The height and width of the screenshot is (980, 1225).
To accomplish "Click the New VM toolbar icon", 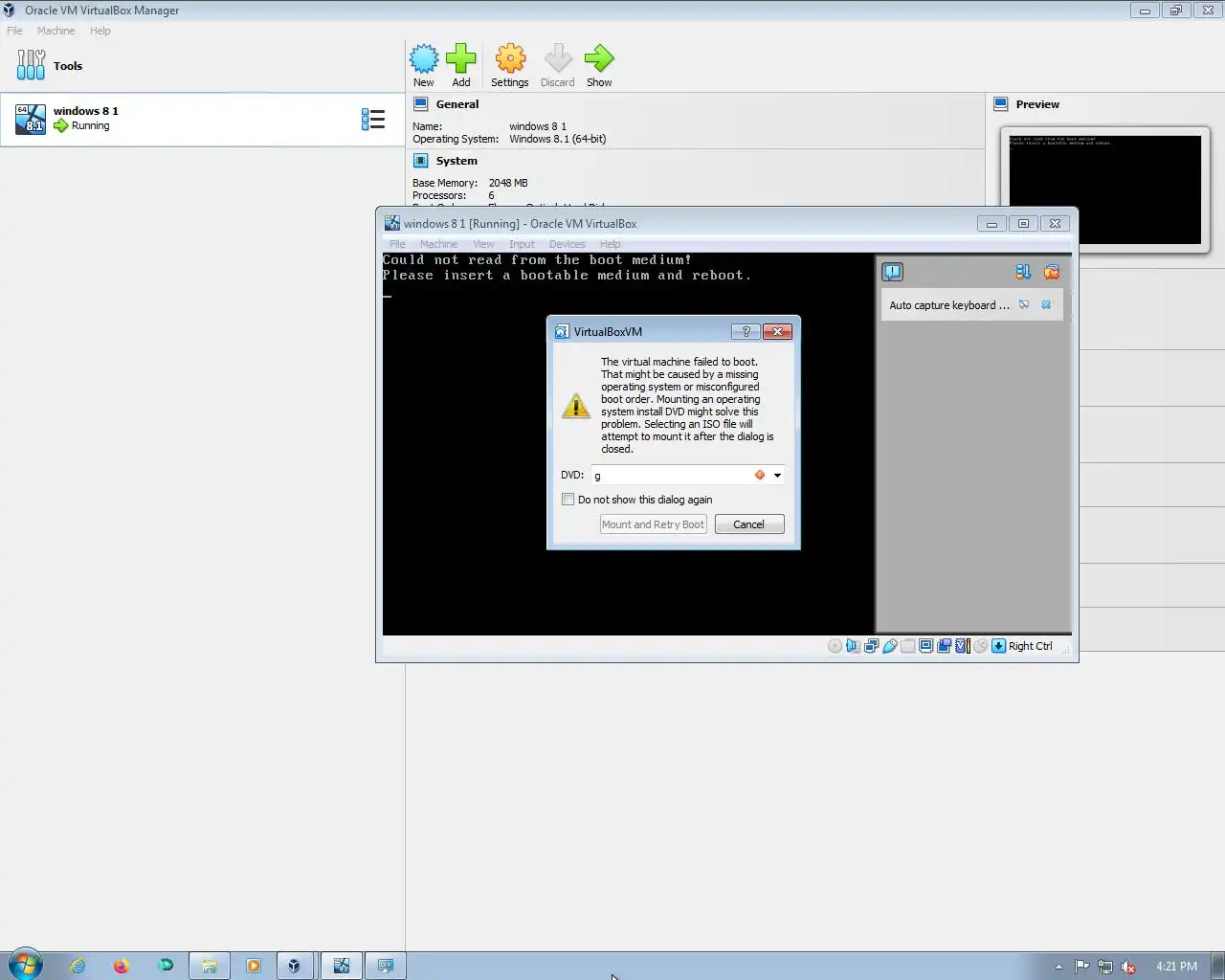I will pos(424,59).
